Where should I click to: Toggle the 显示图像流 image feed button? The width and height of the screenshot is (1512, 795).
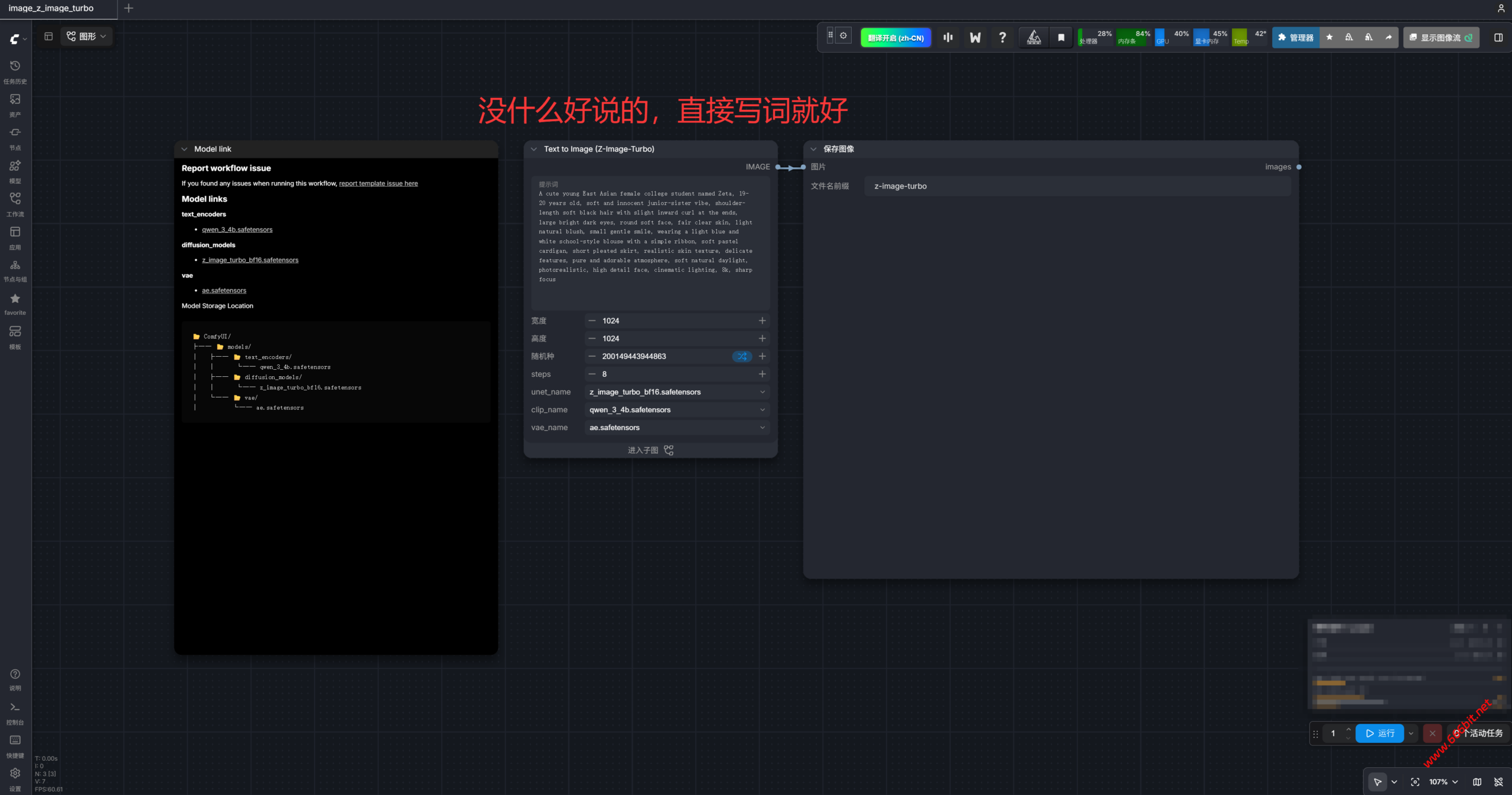click(x=1441, y=37)
